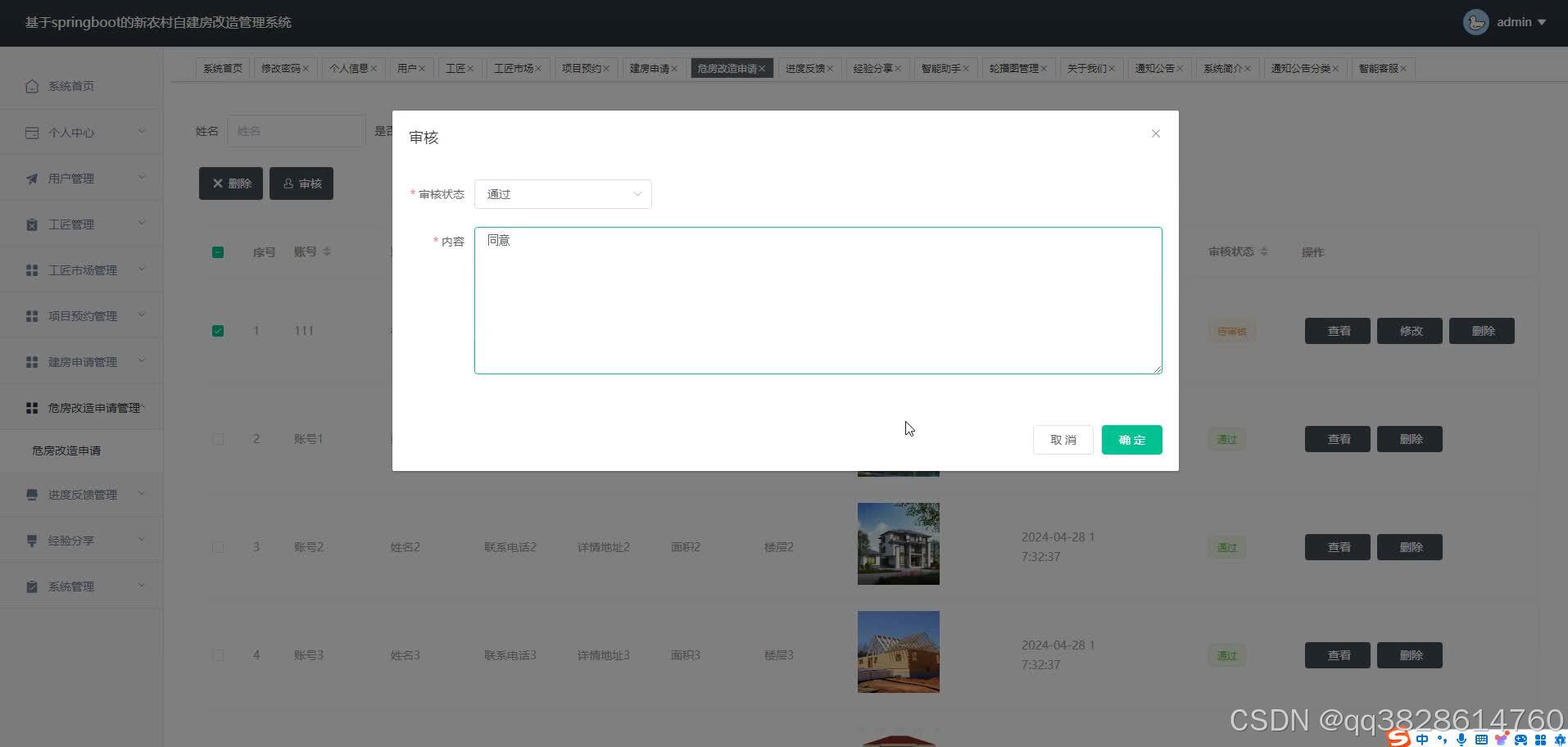Viewport: 1568px width, 747px height.
Task: Open the construction photo thumbnail in 账号3 row
Action: click(x=898, y=652)
